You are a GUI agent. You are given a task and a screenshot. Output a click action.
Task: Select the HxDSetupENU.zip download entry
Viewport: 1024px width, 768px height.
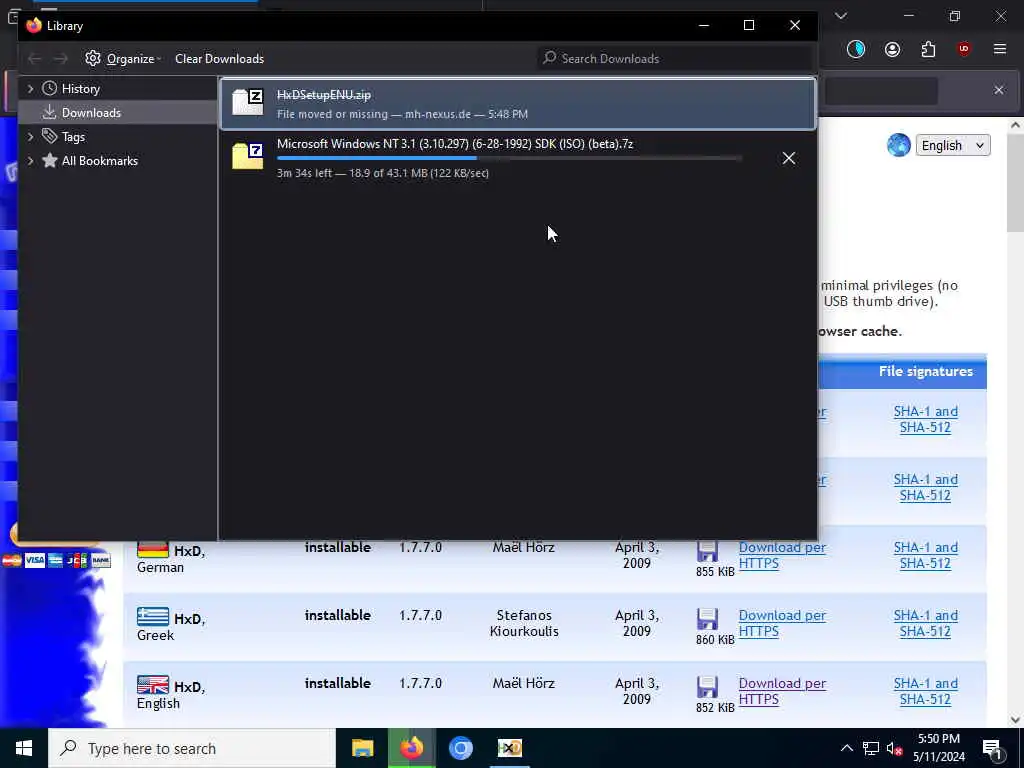518,104
